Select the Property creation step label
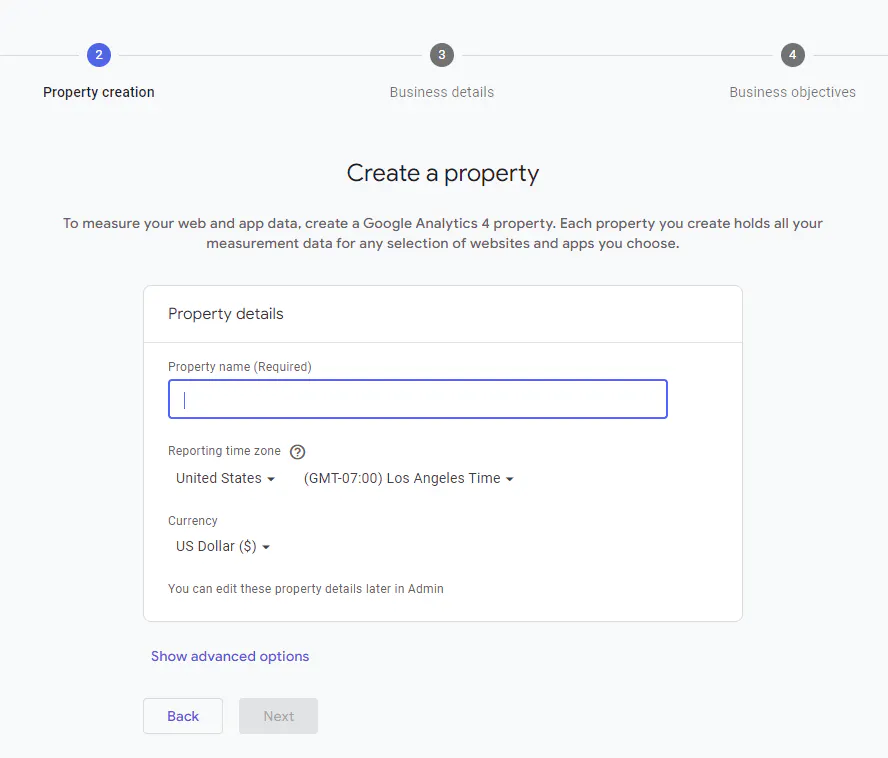The height and width of the screenshot is (758, 888). [99, 92]
